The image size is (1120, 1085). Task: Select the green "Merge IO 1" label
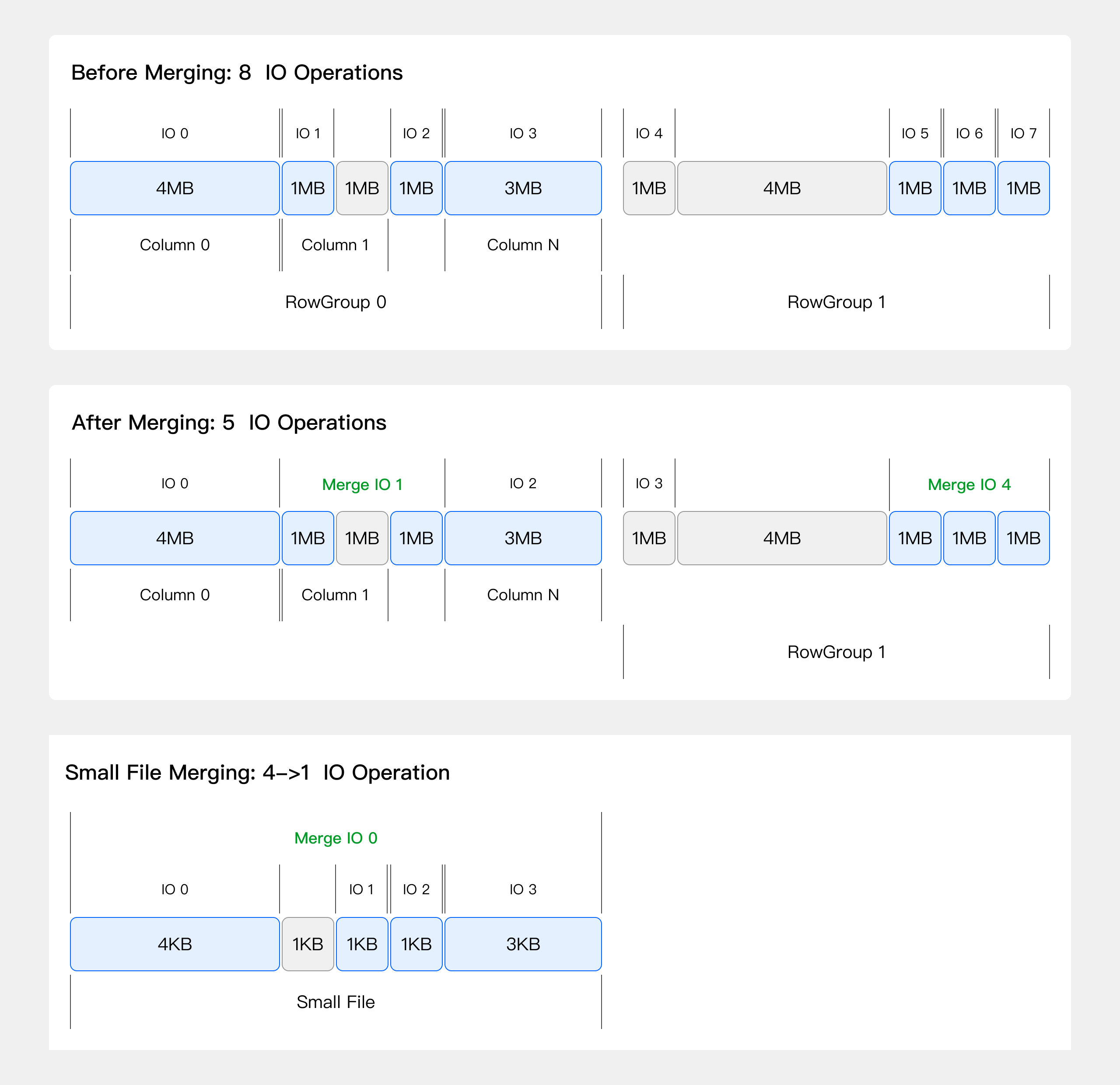click(362, 484)
